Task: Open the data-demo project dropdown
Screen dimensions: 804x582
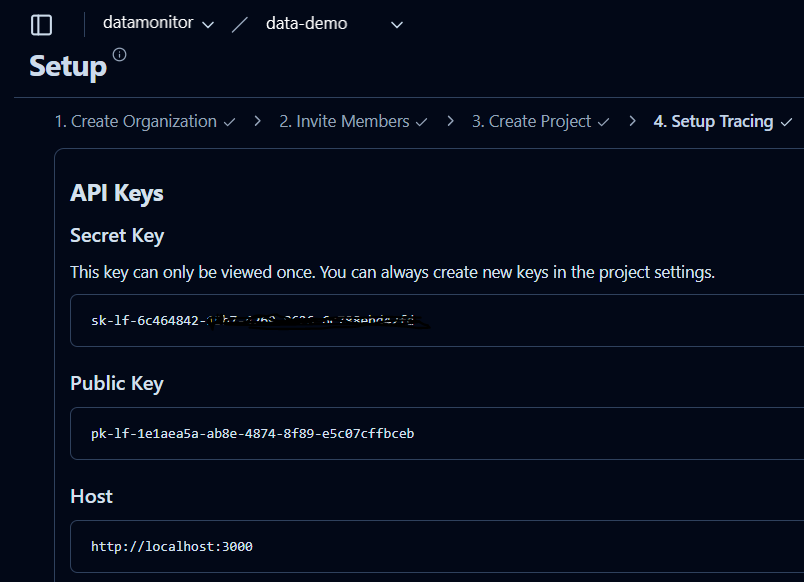Action: (x=334, y=24)
